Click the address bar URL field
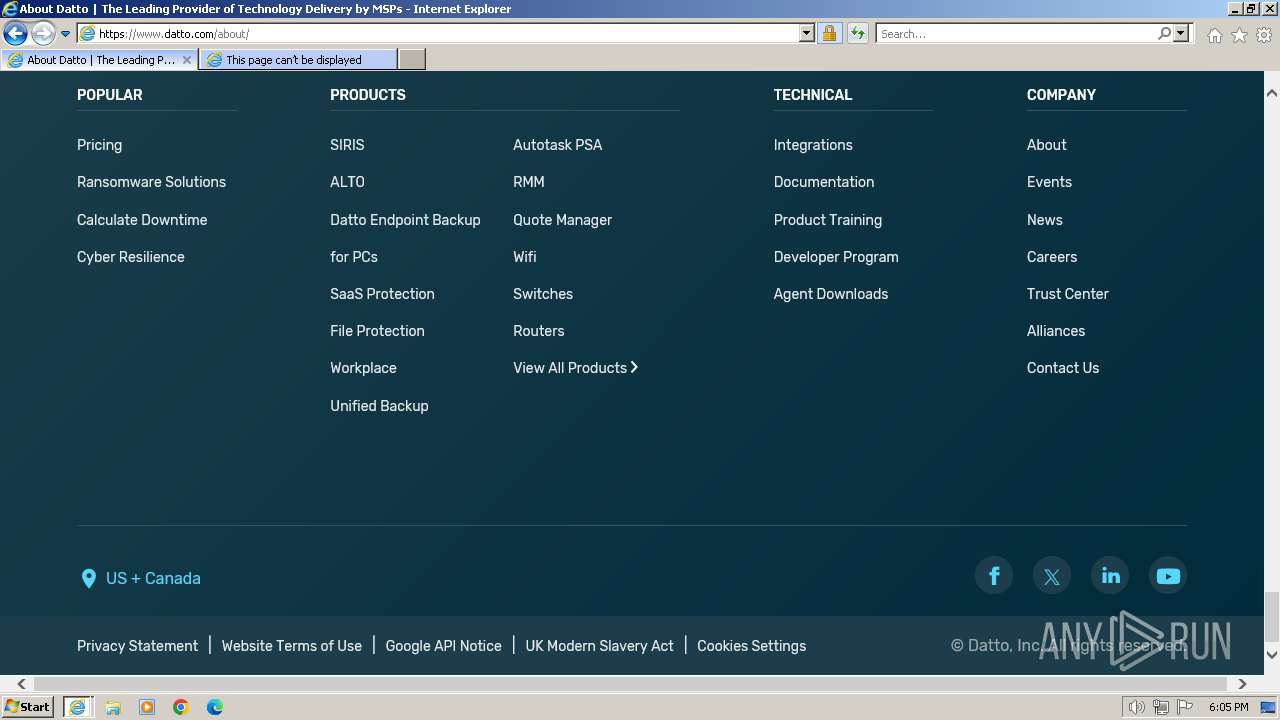 tap(445, 33)
